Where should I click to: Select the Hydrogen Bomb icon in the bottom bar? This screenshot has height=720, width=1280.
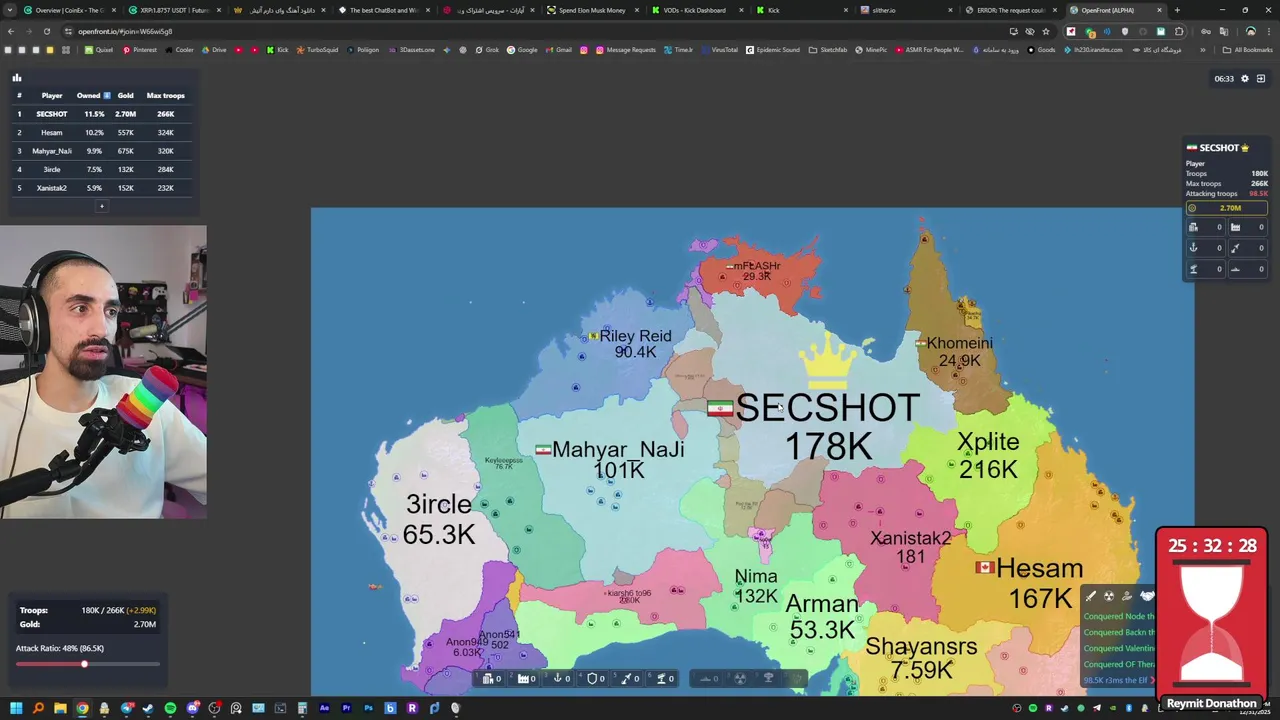click(x=768, y=678)
